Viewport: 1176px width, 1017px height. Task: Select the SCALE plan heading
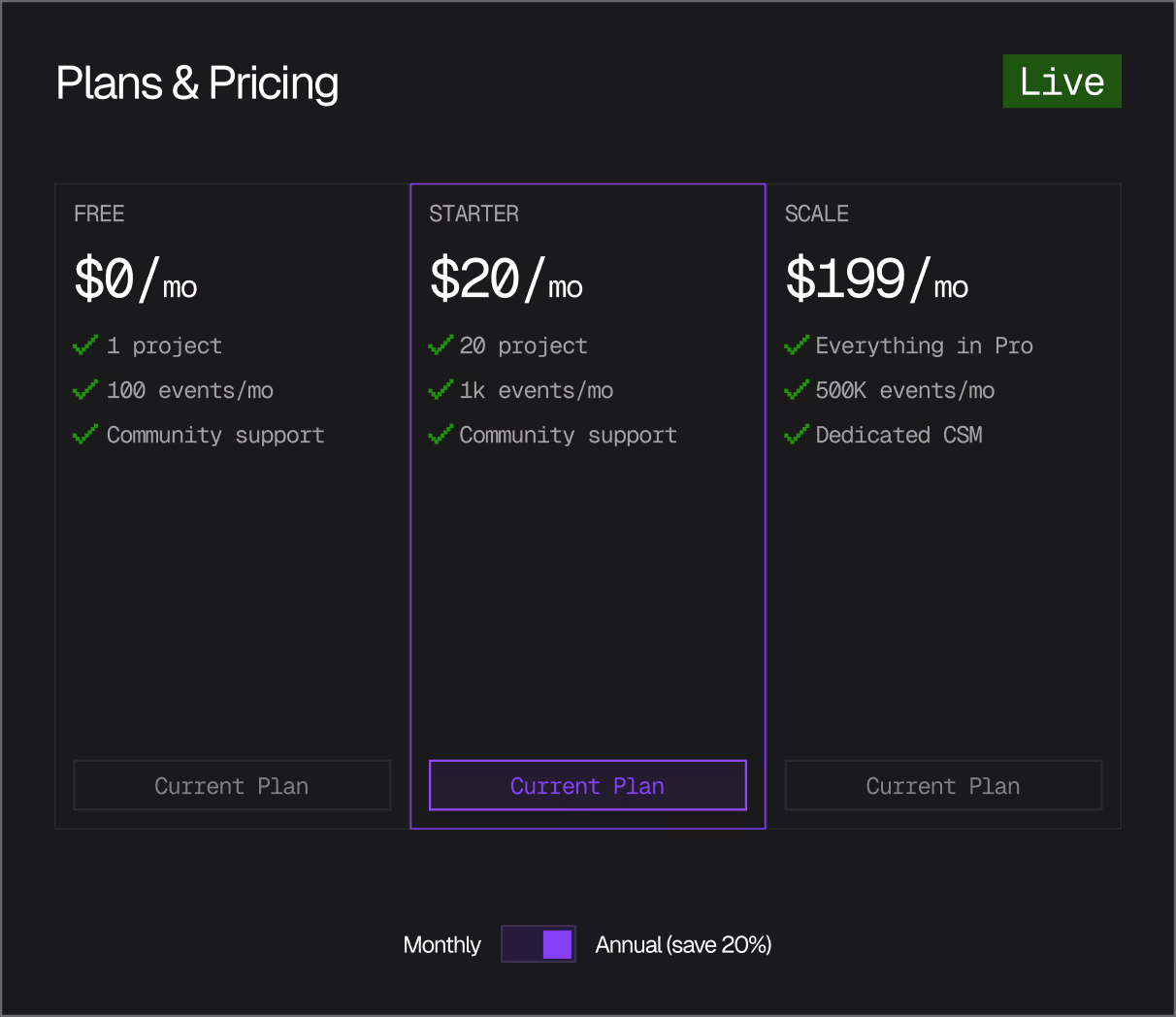(817, 213)
